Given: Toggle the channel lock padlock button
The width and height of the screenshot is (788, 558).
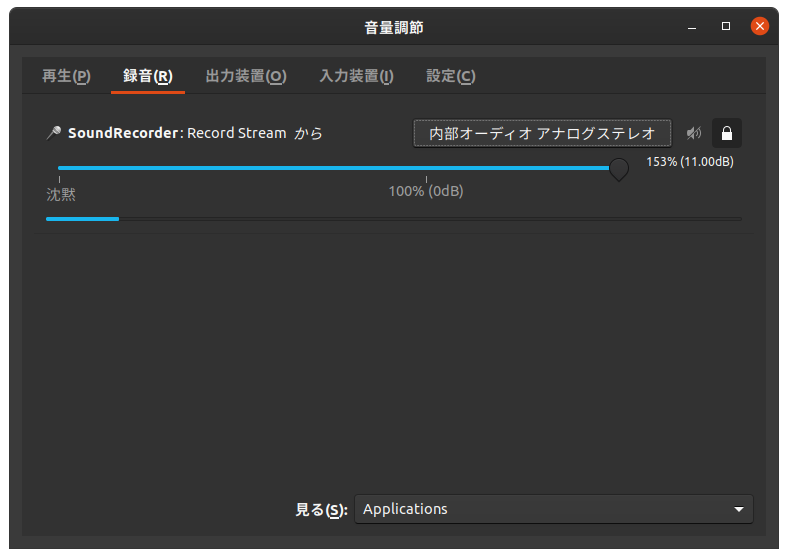Looking at the screenshot, I should (727, 133).
